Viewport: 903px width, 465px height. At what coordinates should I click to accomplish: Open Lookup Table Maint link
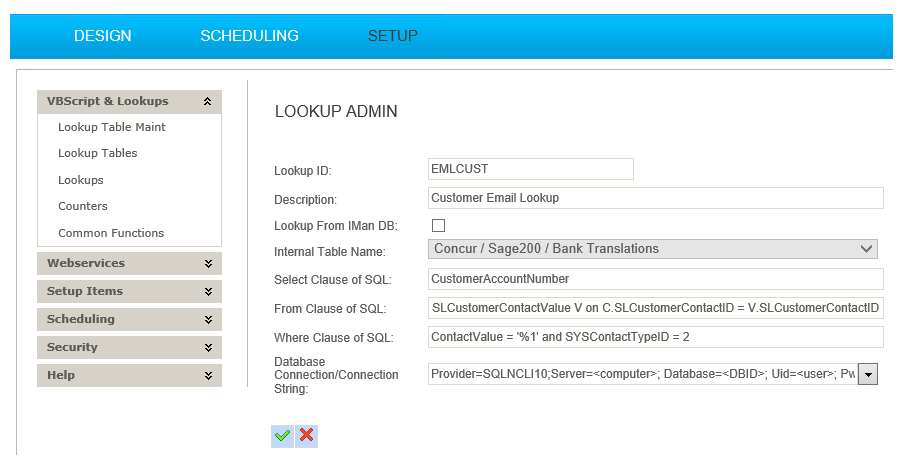[x=112, y=127]
